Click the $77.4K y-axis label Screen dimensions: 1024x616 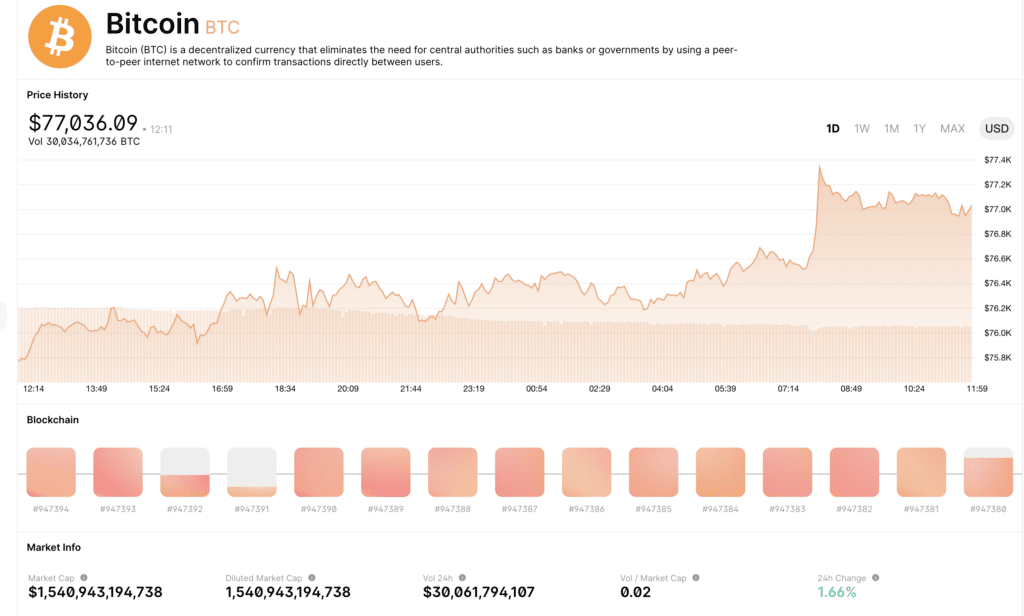tap(998, 159)
